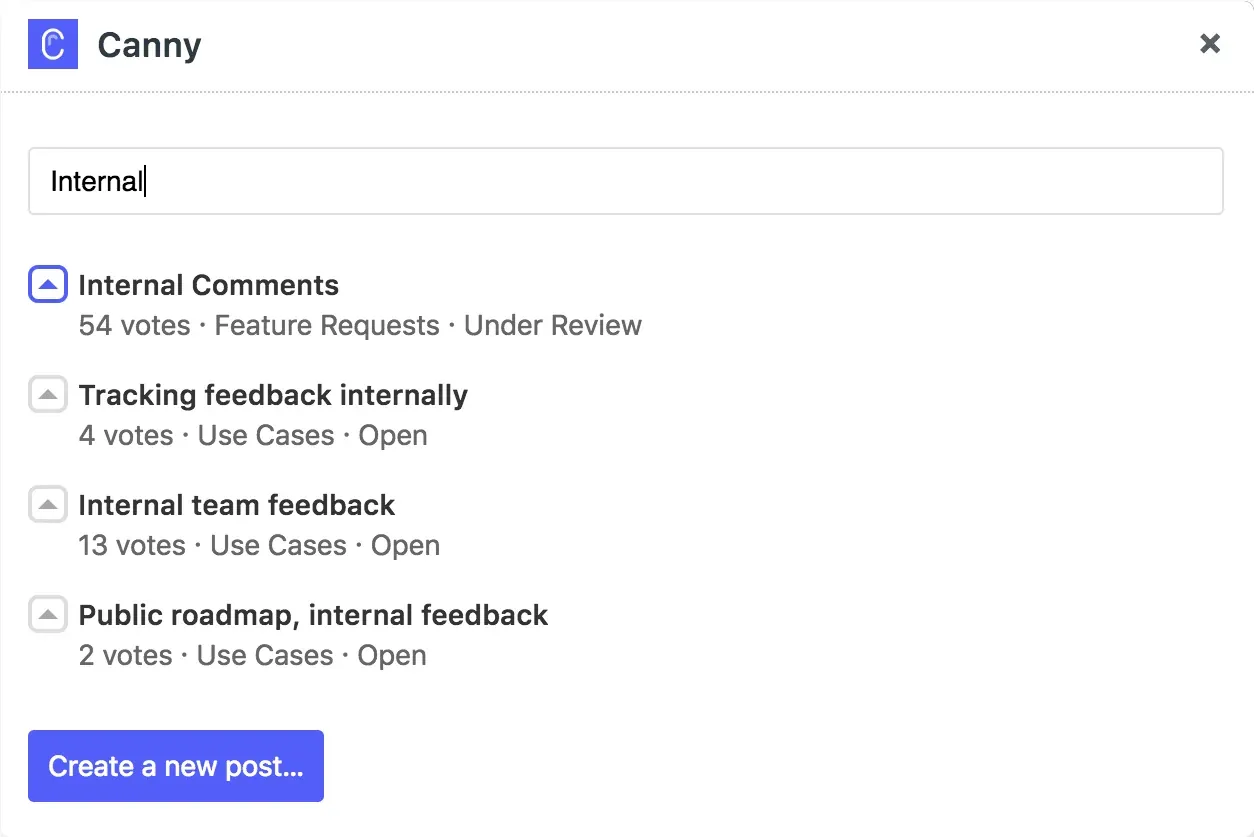Screen dimensions: 1254x837
Task: Click the Use Cases label on the 2-vote post
Action: (x=267, y=655)
